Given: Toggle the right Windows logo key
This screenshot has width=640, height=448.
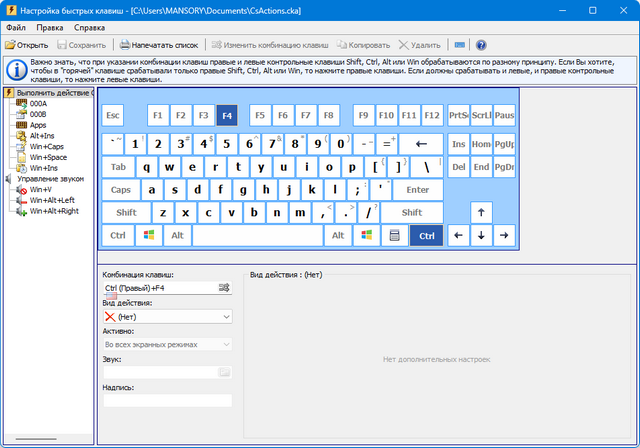Looking at the screenshot, I should (367, 235).
